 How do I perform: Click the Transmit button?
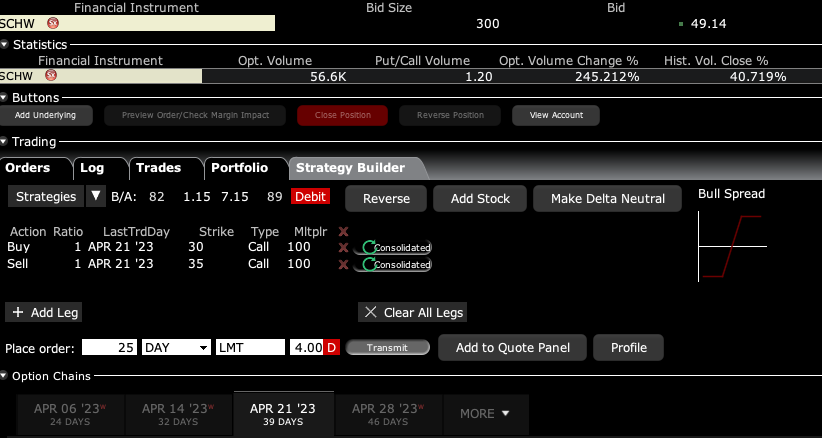387,348
